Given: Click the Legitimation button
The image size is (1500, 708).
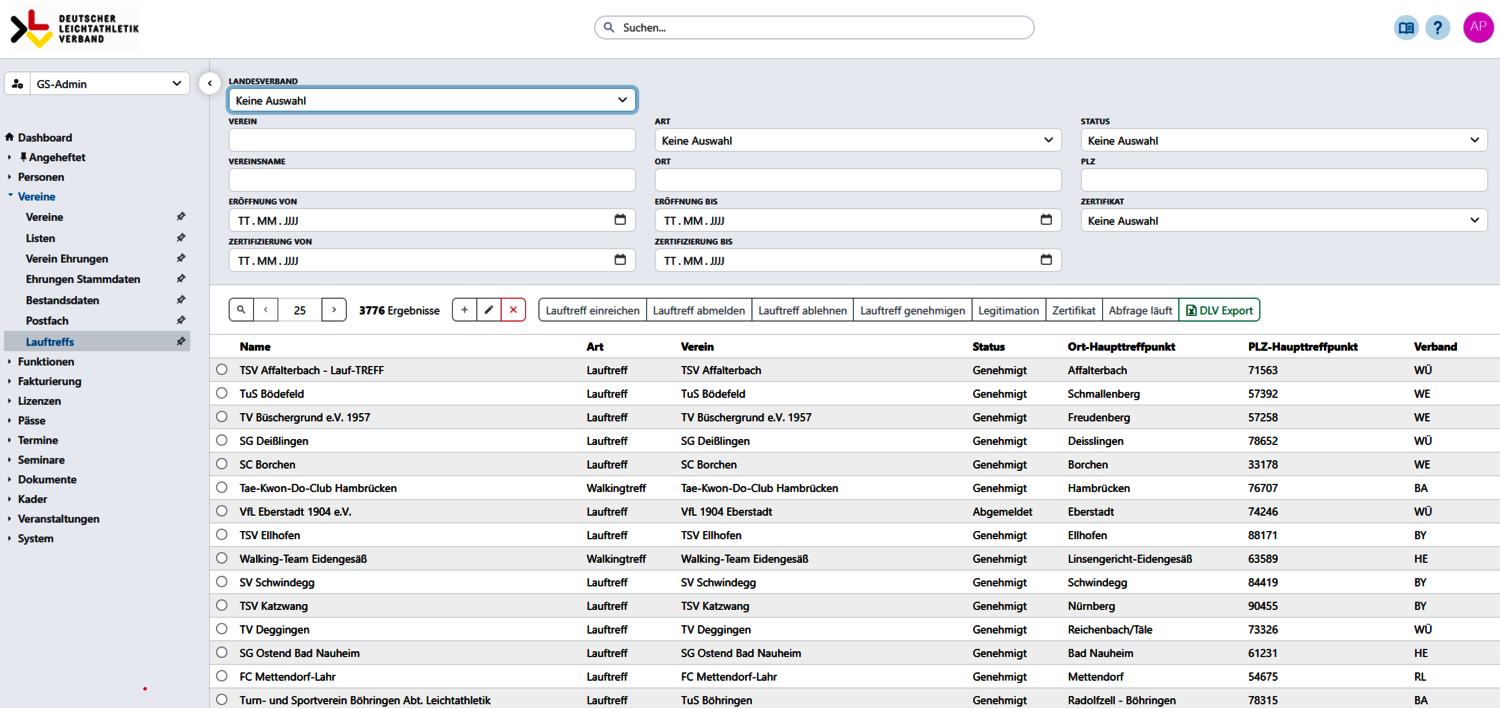Looking at the screenshot, I should [x=1008, y=309].
